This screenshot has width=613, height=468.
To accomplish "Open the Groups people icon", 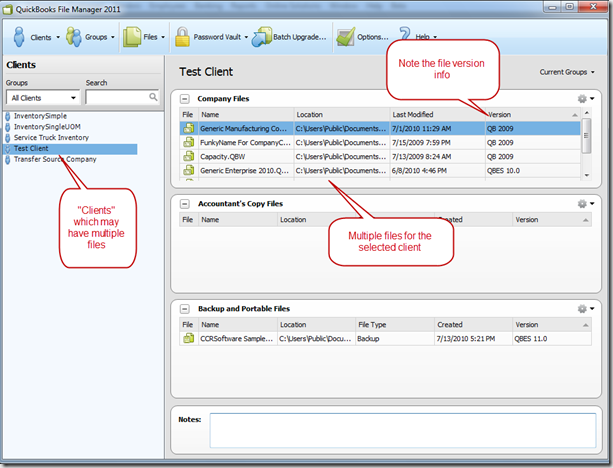I will point(73,37).
